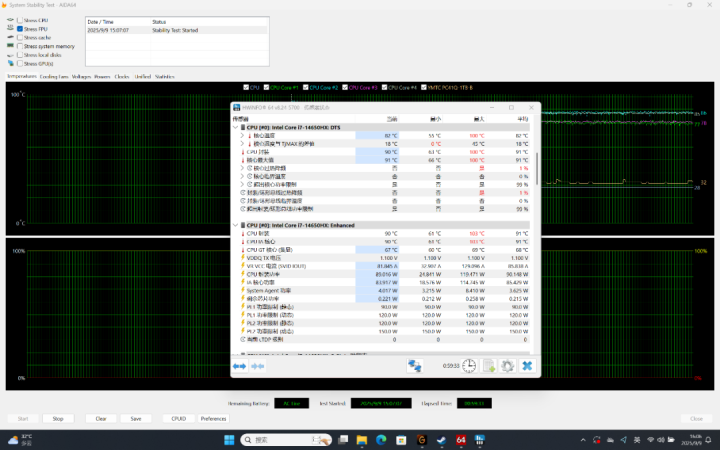Click AIDA64 flame icon in title bar
720x450 pixels.
(4, 5)
